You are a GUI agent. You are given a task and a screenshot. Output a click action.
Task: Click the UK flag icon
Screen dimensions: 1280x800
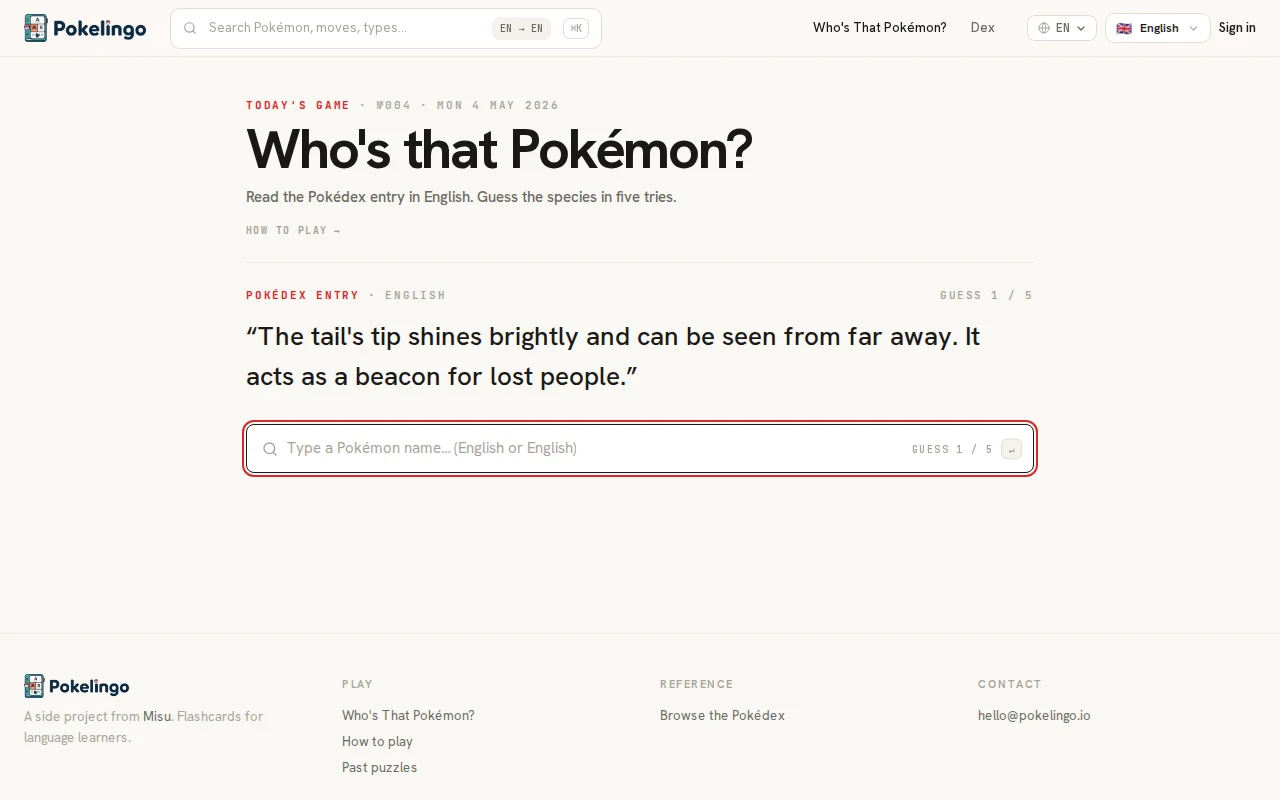1124,28
